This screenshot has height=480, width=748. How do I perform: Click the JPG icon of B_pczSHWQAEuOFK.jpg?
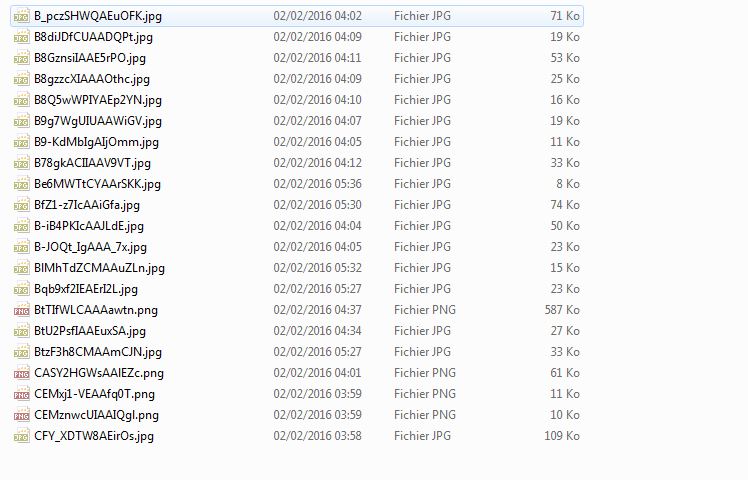coord(21,16)
